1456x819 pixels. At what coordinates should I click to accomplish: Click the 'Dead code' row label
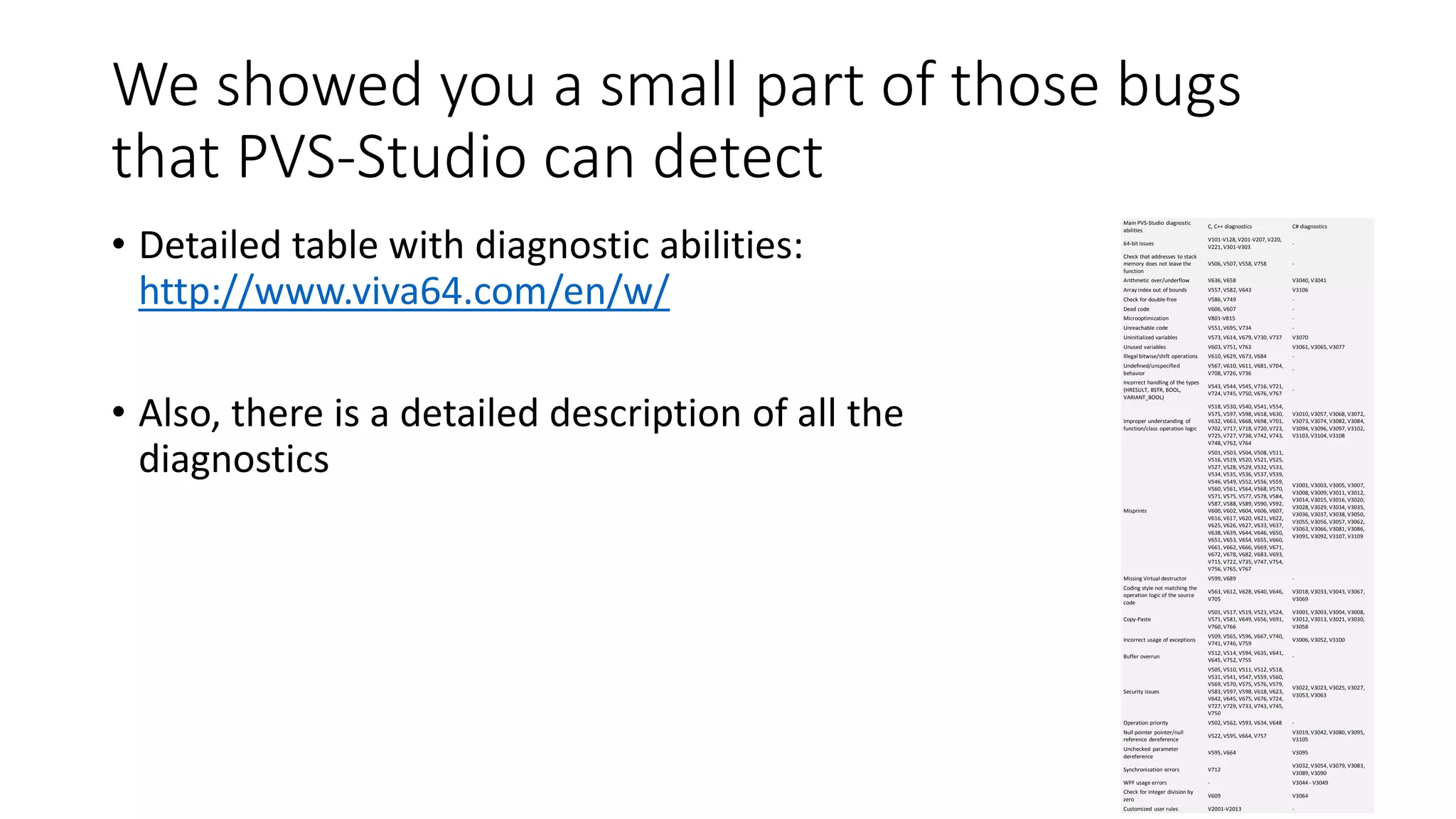tap(1136, 309)
